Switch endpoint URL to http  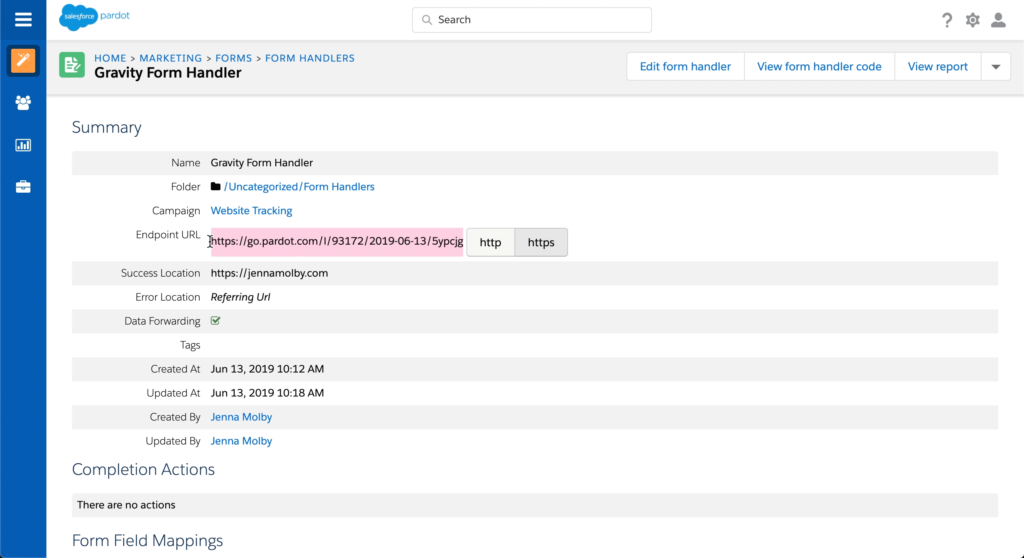click(490, 242)
